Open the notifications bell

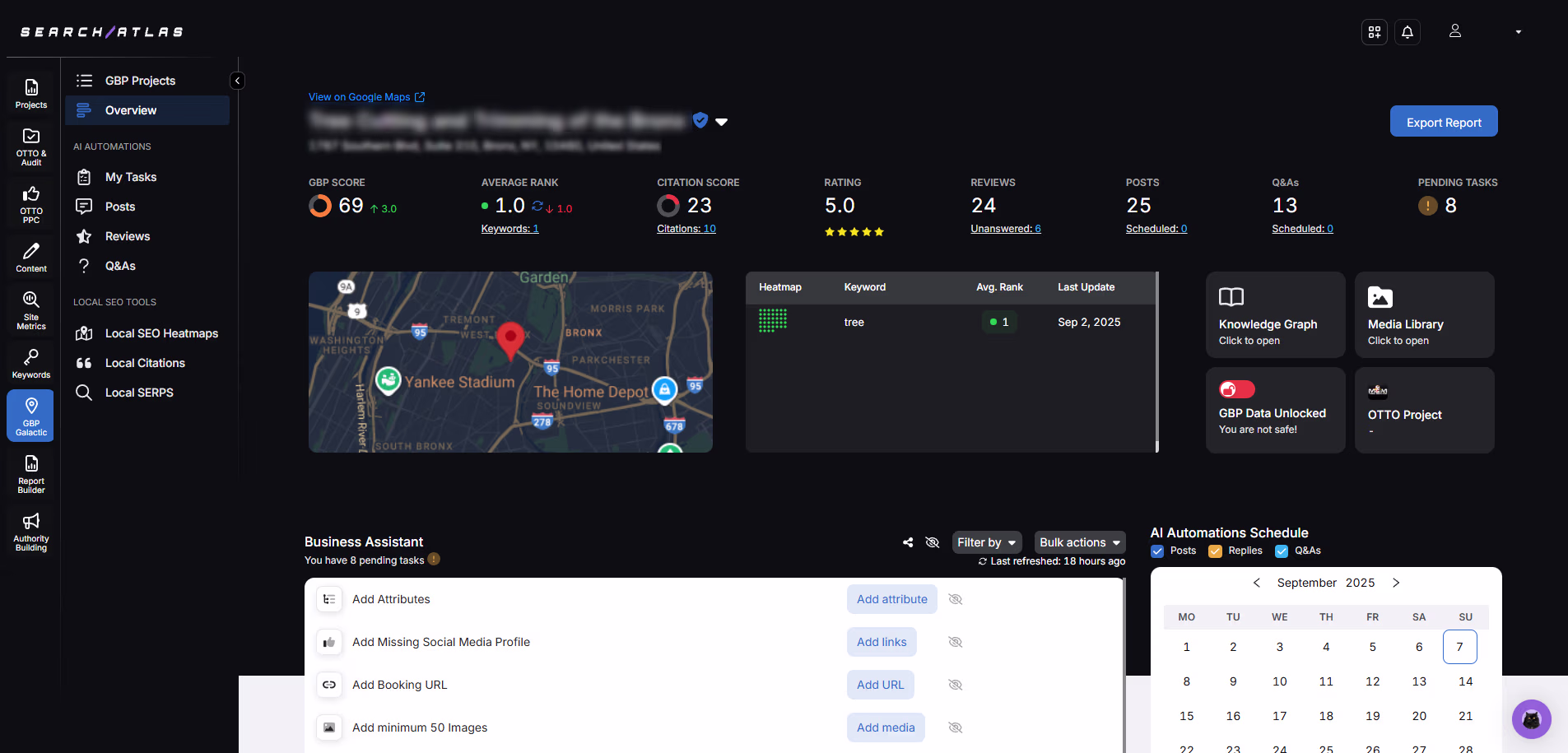pos(1407,31)
